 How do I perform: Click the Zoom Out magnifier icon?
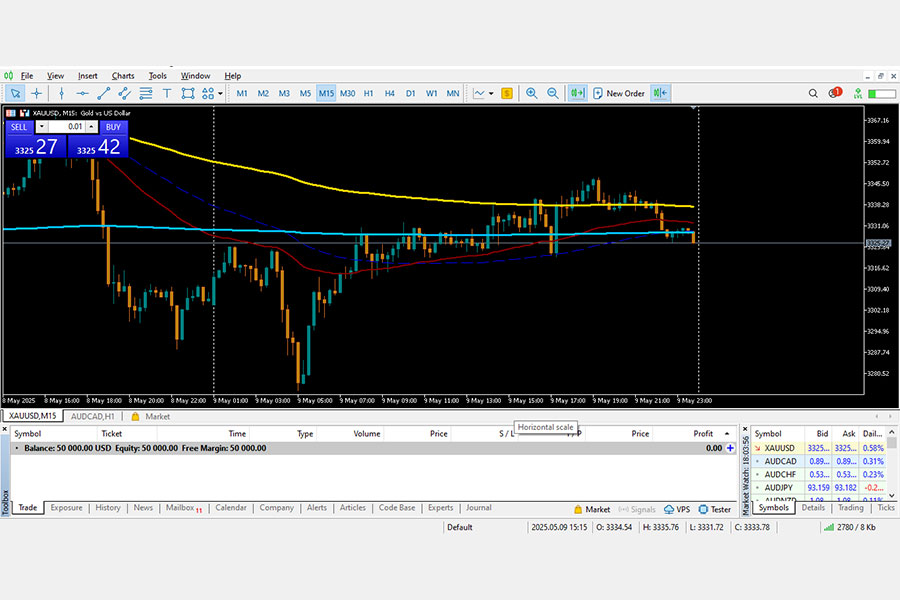coord(553,93)
